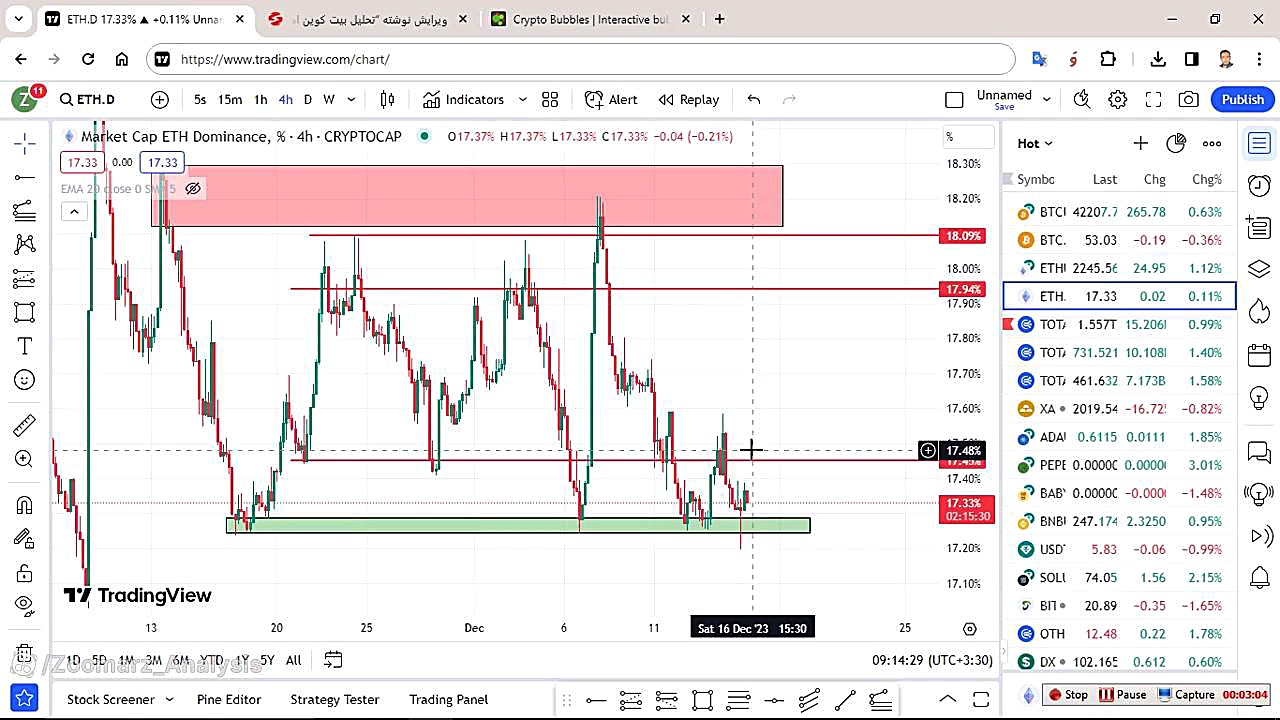This screenshot has height=720, width=1280.
Task: Select the crosshair cursor tool
Action: (25, 143)
